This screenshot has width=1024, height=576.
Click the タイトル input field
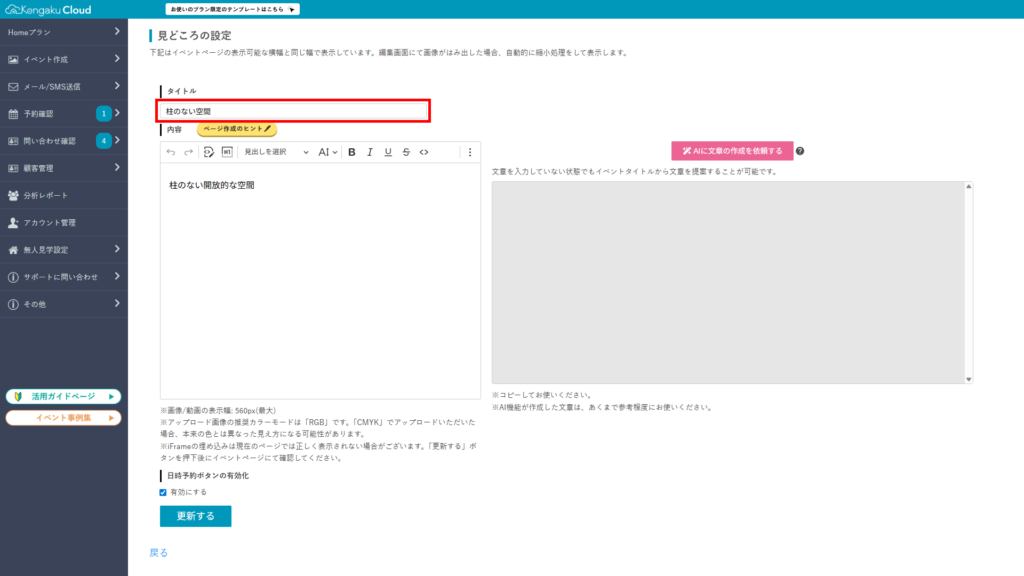point(293,111)
